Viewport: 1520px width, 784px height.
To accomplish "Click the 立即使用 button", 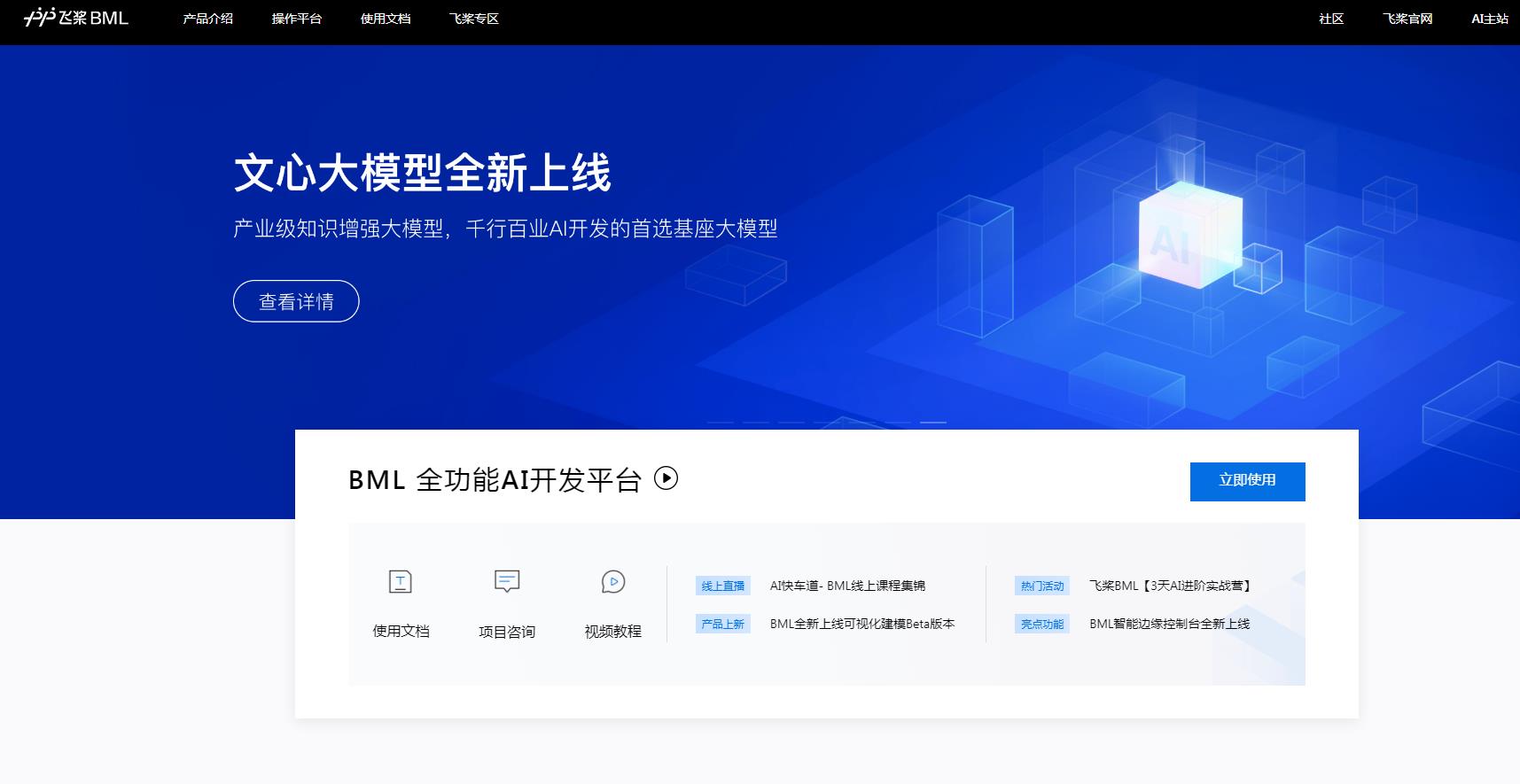I will (1247, 481).
